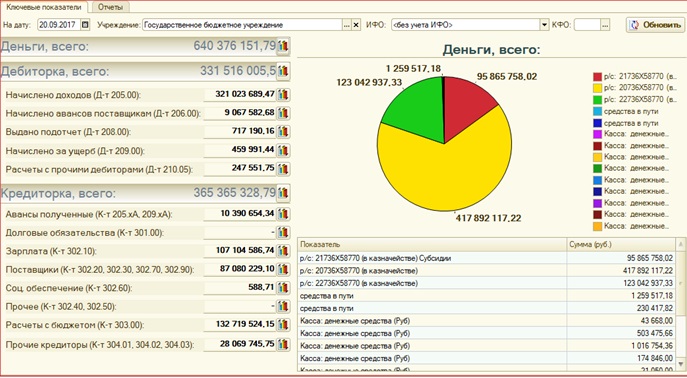Viewport: 687px width, 378px height.
Task: Click the На дату input field
Action: pyautogui.click(x=59, y=25)
